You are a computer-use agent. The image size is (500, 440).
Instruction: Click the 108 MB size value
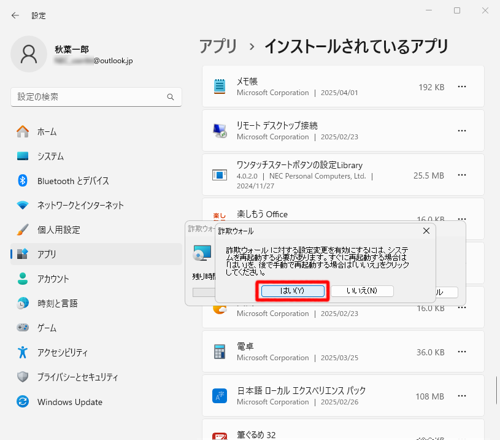pyautogui.click(x=430, y=396)
